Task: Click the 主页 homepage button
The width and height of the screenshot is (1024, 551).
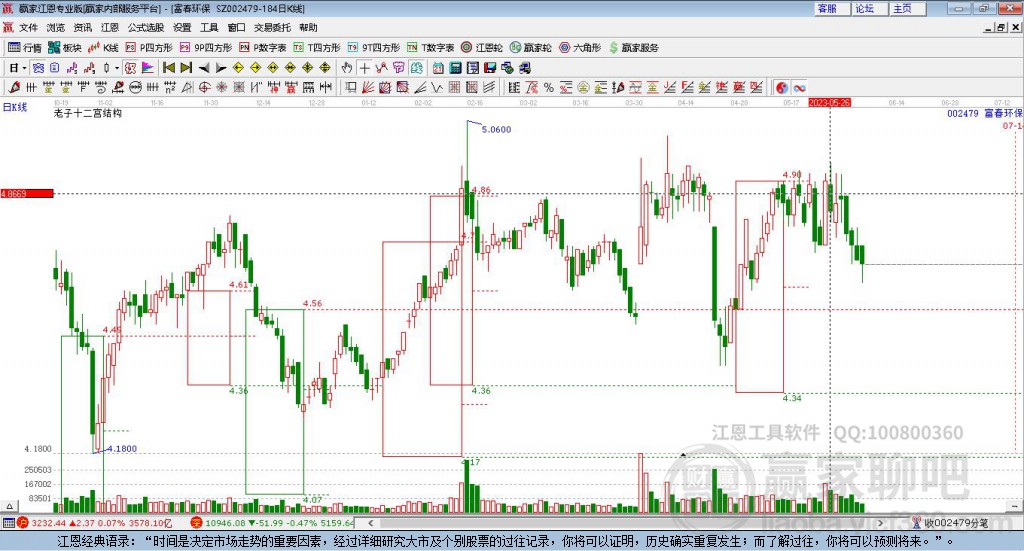Action: [x=908, y=8]
